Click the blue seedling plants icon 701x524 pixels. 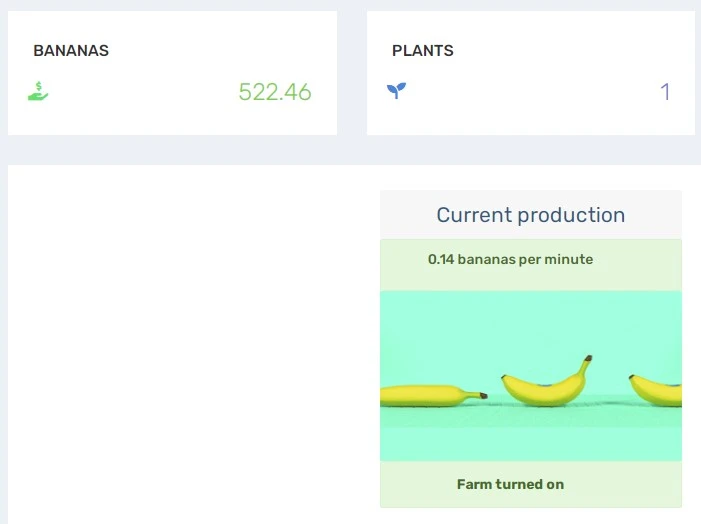396,90
